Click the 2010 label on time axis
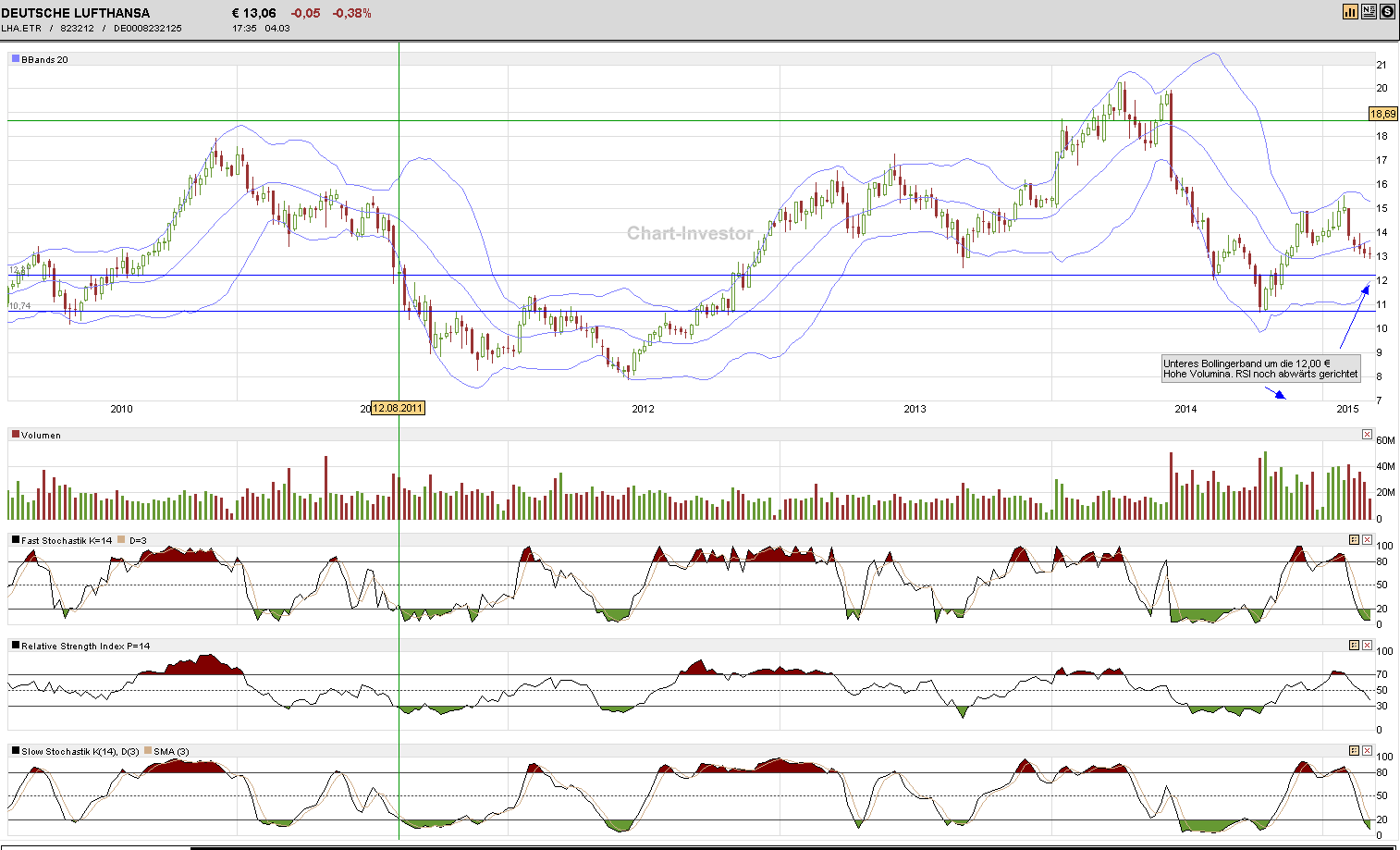Screen dimensions: 1400x850 [x=121, y=409]
